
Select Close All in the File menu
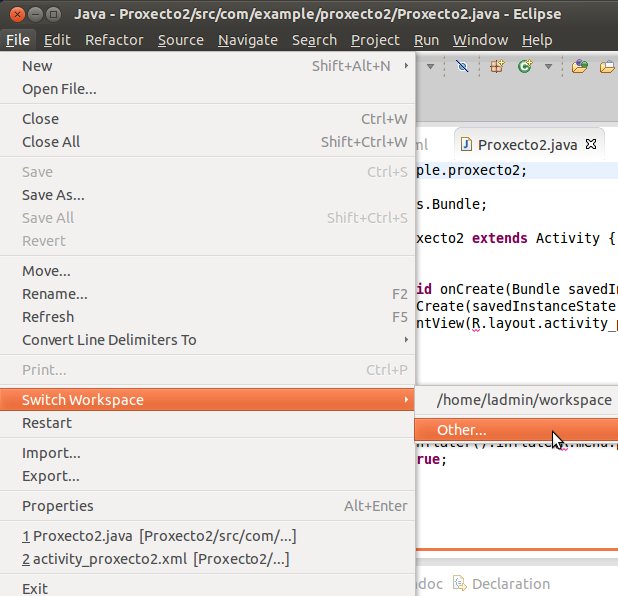207,142
